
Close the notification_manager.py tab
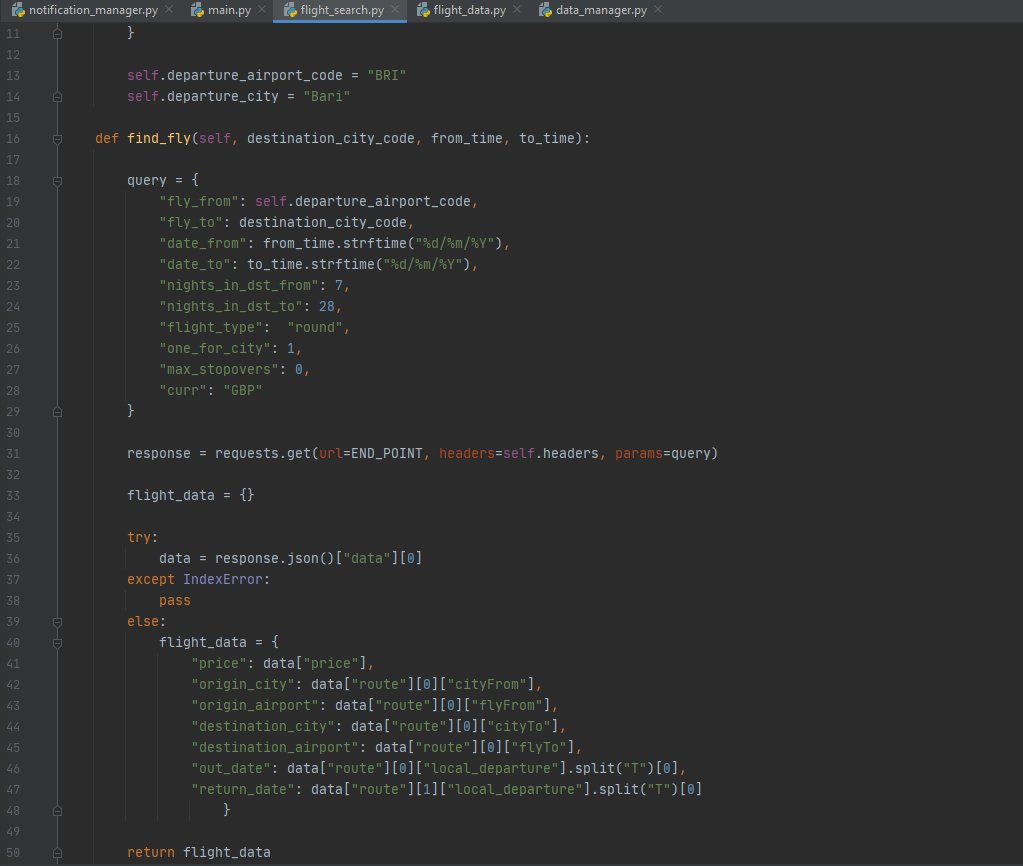(169, 10)
